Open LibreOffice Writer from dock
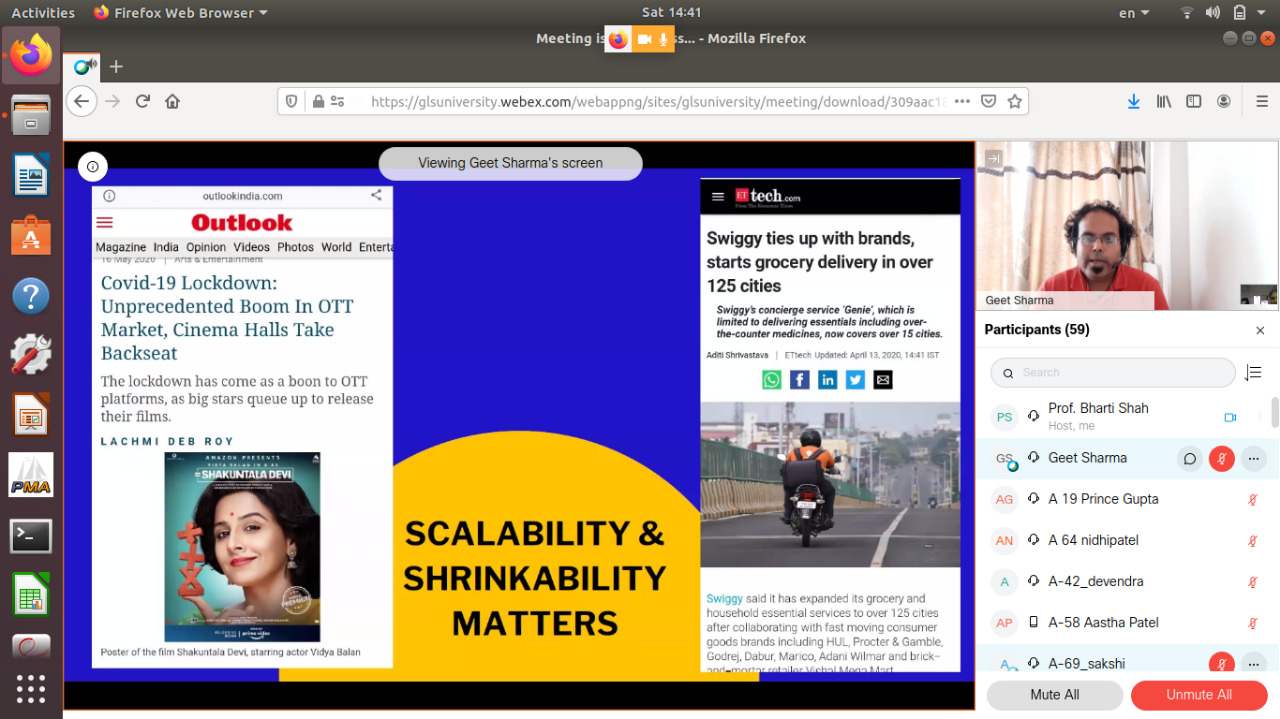Screen dimensions: 1280x719 [31, 175]
